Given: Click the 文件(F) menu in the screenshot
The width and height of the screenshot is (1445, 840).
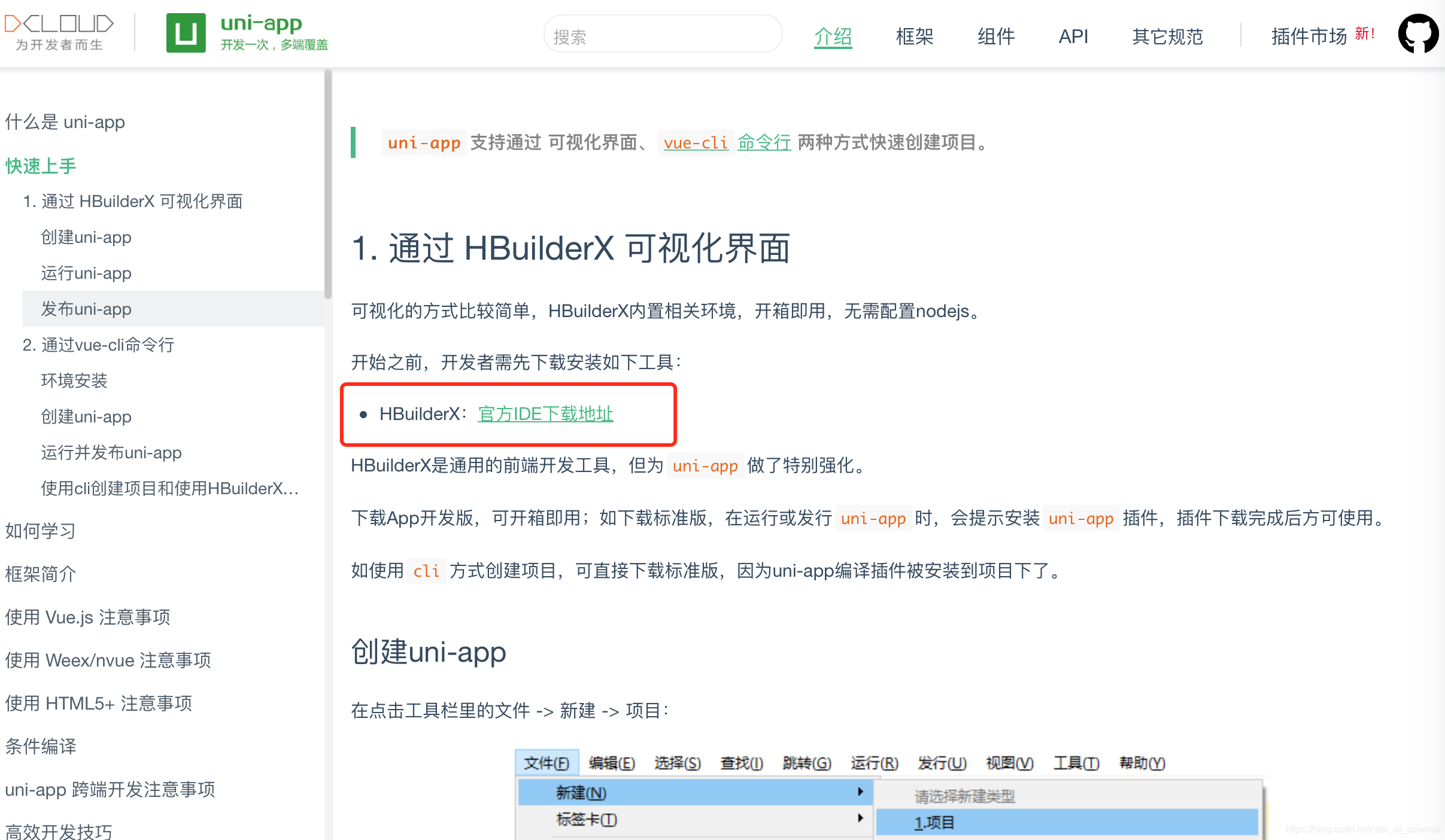Looking at the screenshot, I should [546, 763].
